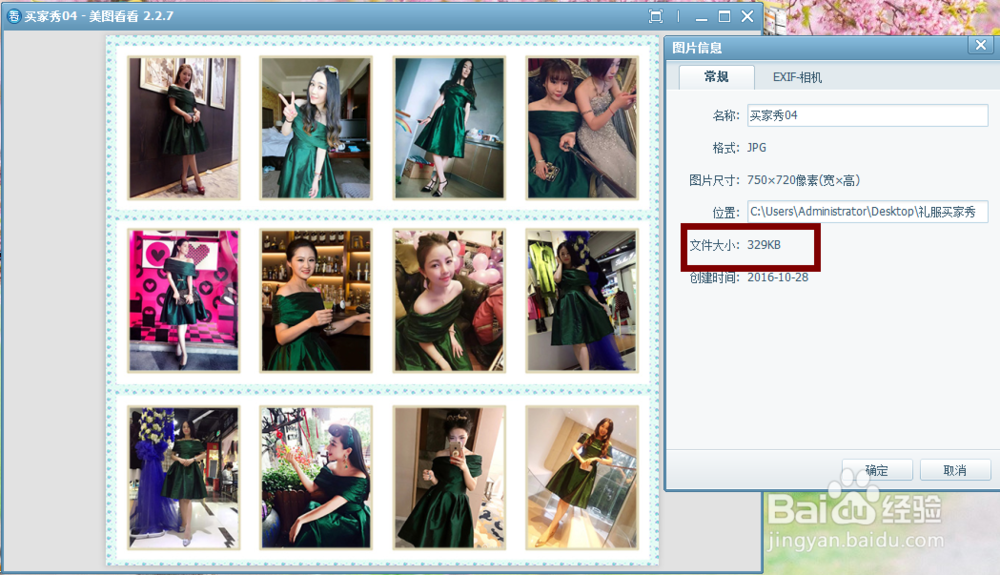Click photo of woman holding drink at bar

(316, 300)
